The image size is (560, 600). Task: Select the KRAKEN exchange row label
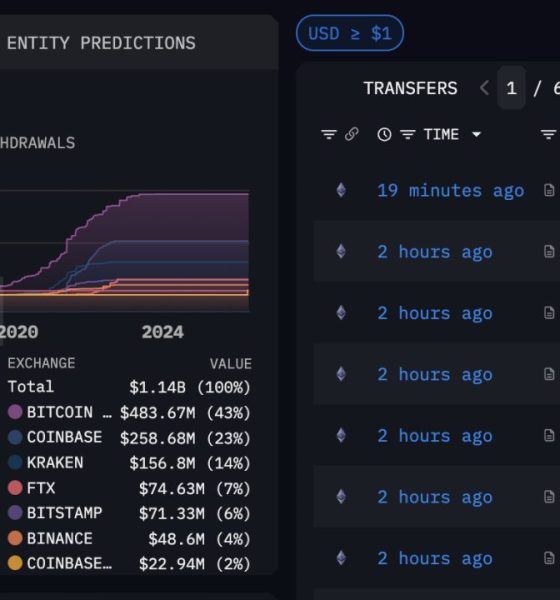[55, 463]
